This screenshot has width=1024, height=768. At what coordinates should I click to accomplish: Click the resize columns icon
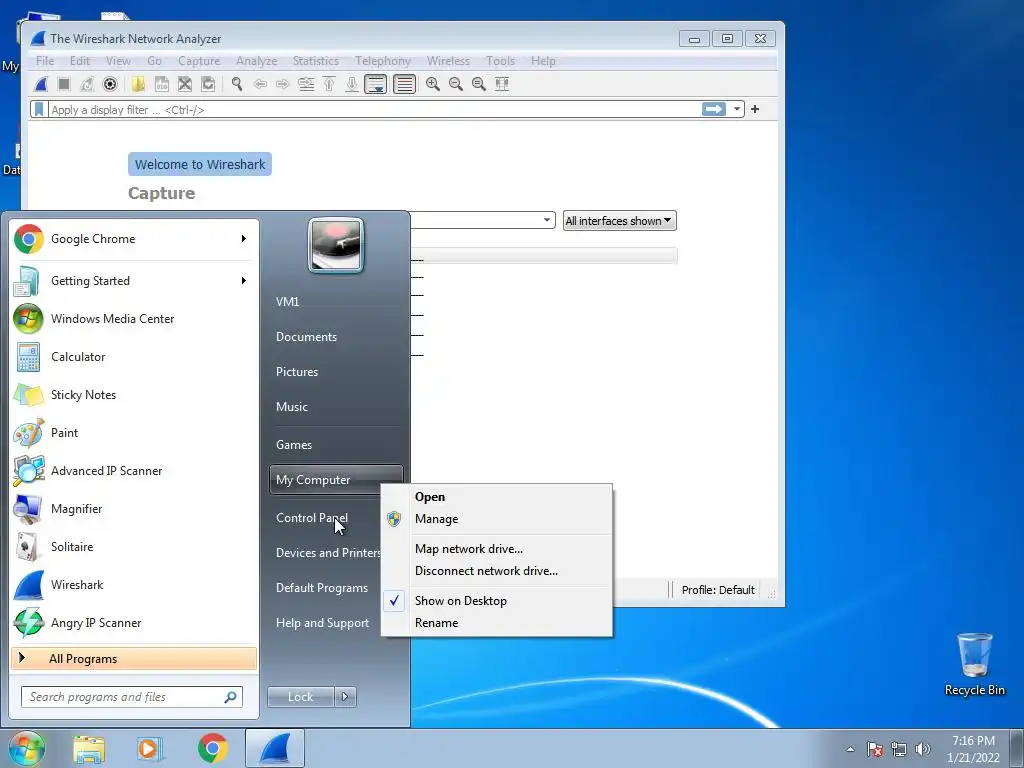[502, 84]
